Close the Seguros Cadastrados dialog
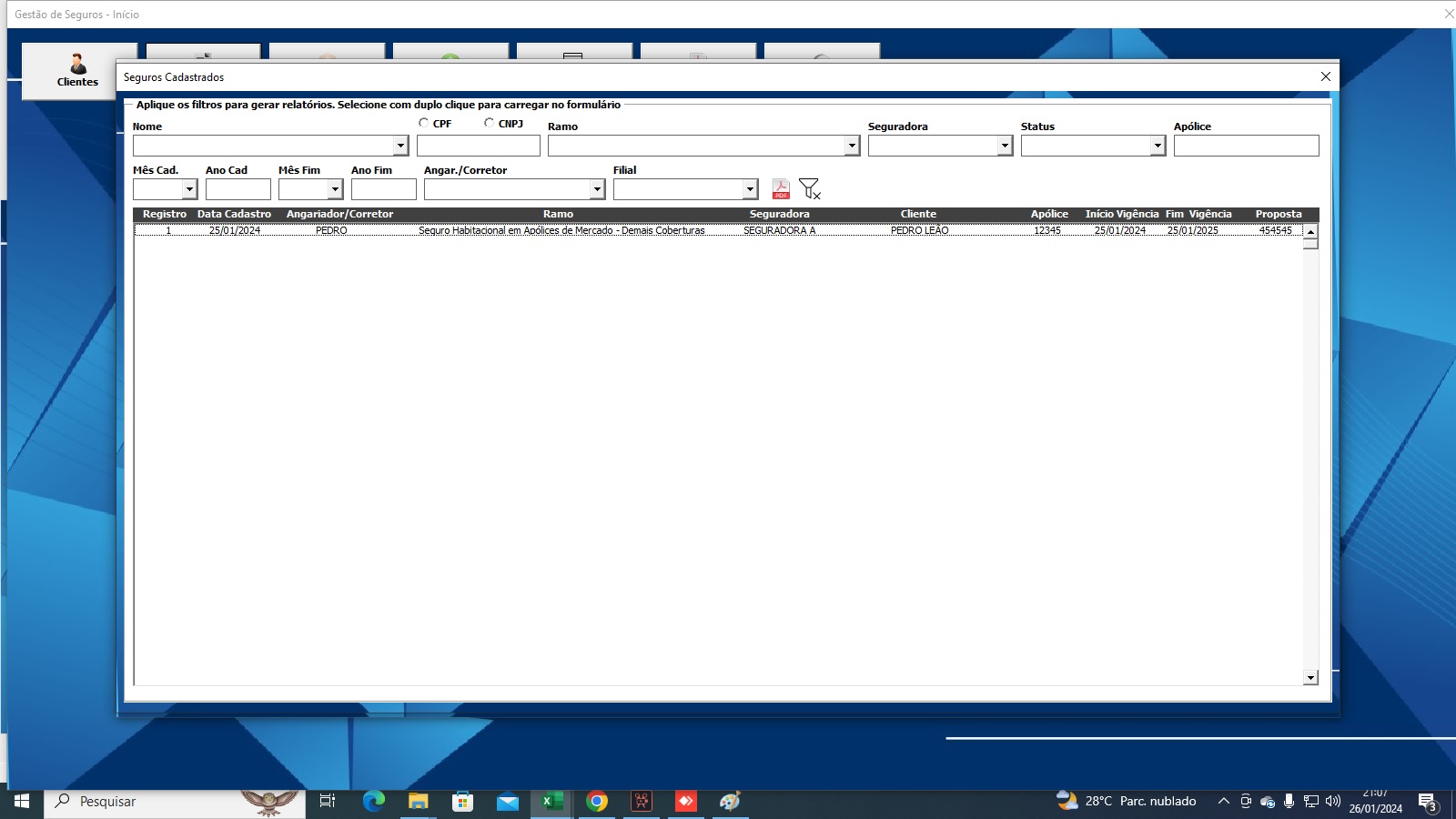 tap(1325, 76)
